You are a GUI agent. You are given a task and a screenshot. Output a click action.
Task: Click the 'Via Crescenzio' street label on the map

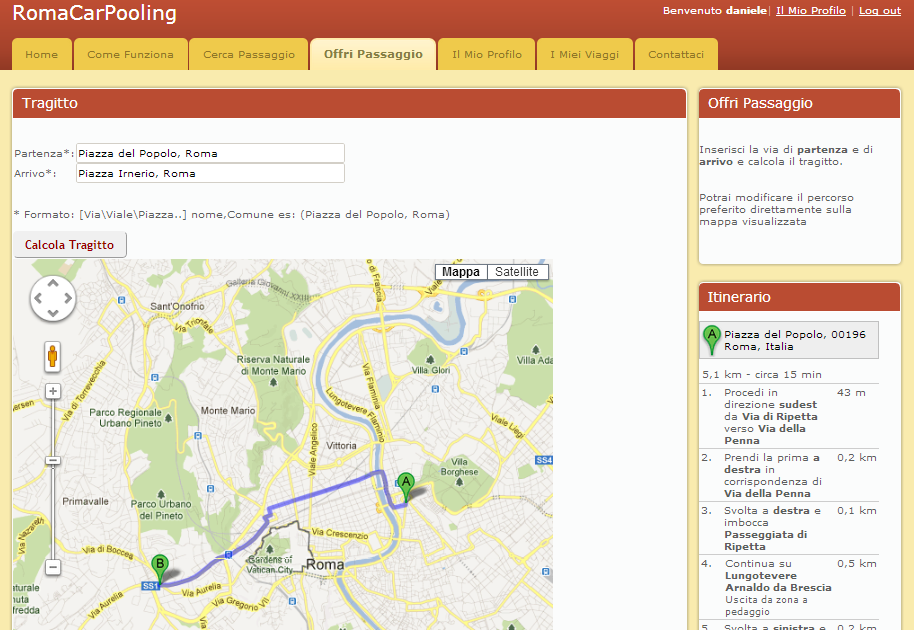point(340,533)
